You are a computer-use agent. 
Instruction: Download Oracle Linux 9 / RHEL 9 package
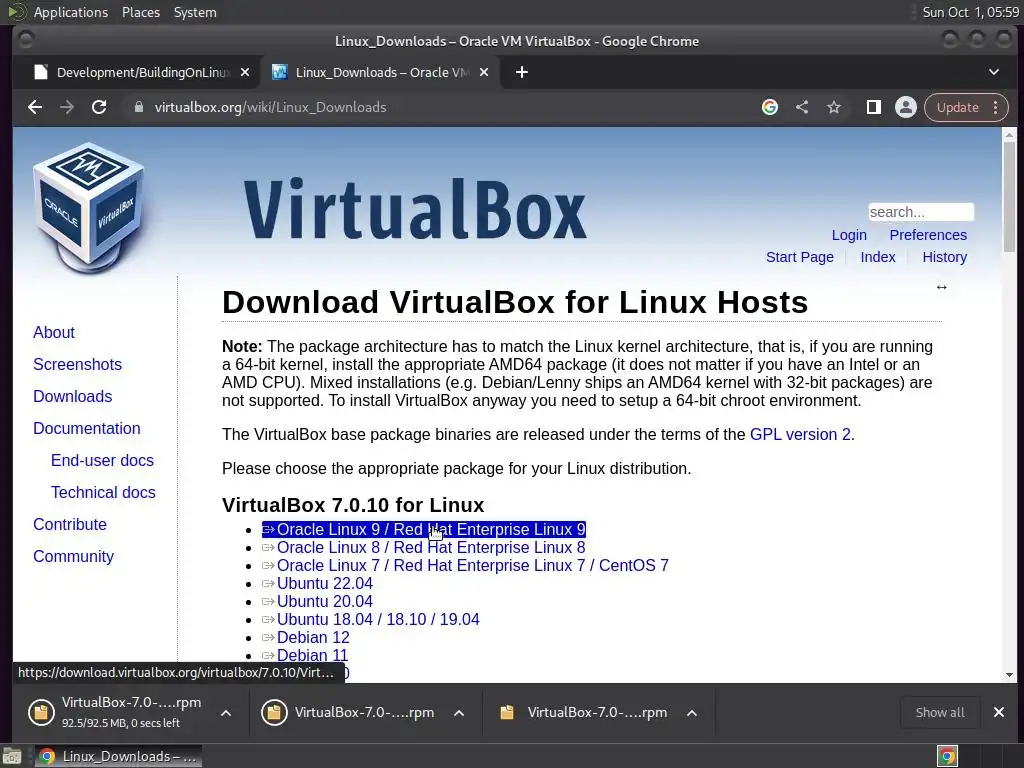pyautogui.click(x=424, y=530)
